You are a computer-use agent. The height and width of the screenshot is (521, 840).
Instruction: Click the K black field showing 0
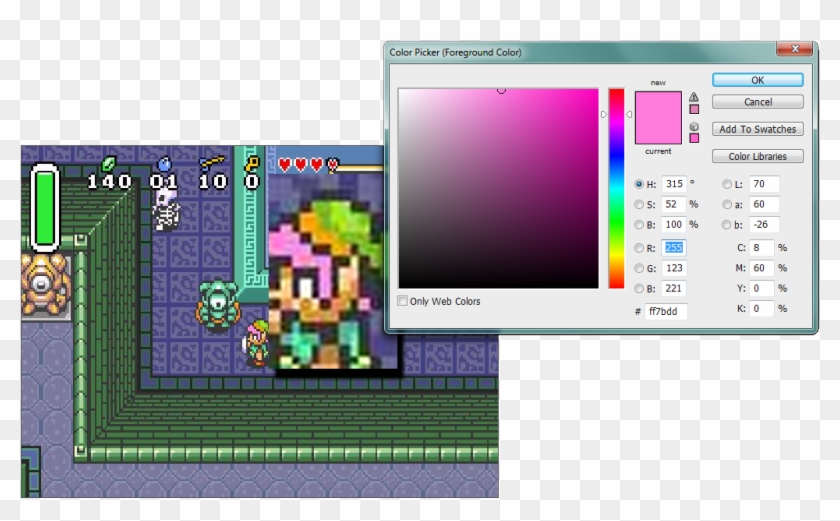[761, 308]
